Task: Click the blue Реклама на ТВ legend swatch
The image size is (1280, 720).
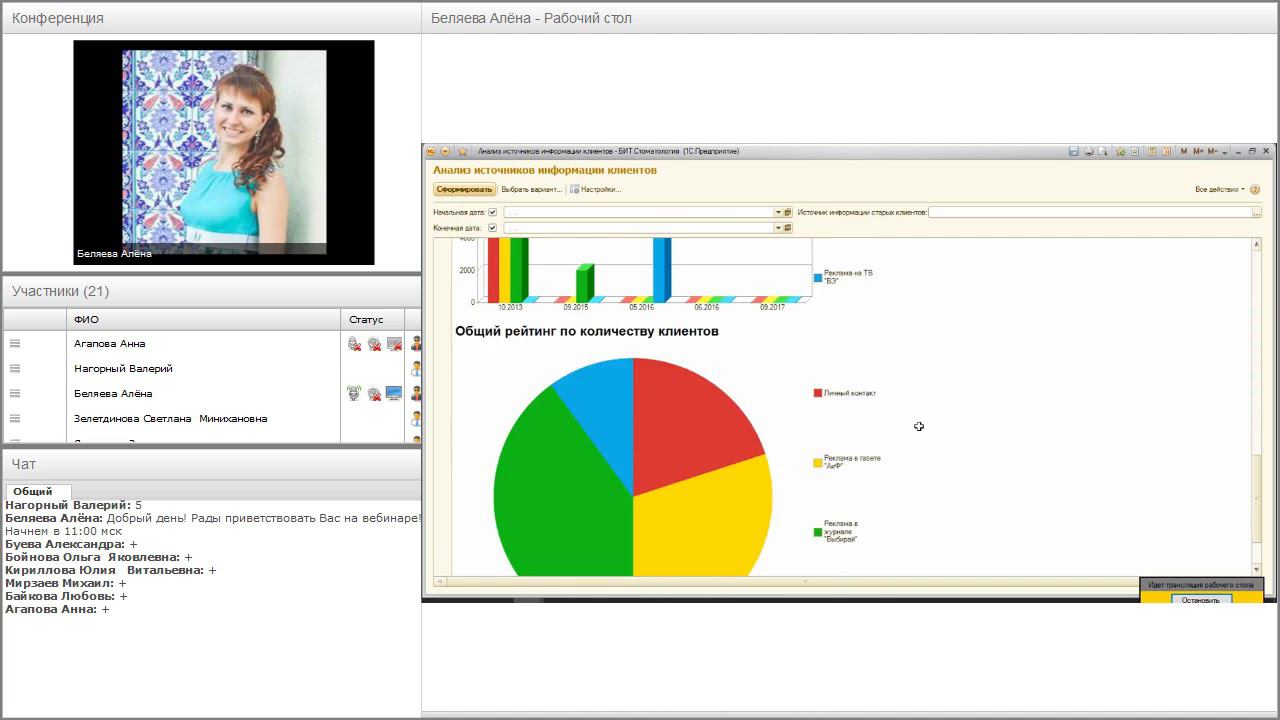Action: pos(818,277)
